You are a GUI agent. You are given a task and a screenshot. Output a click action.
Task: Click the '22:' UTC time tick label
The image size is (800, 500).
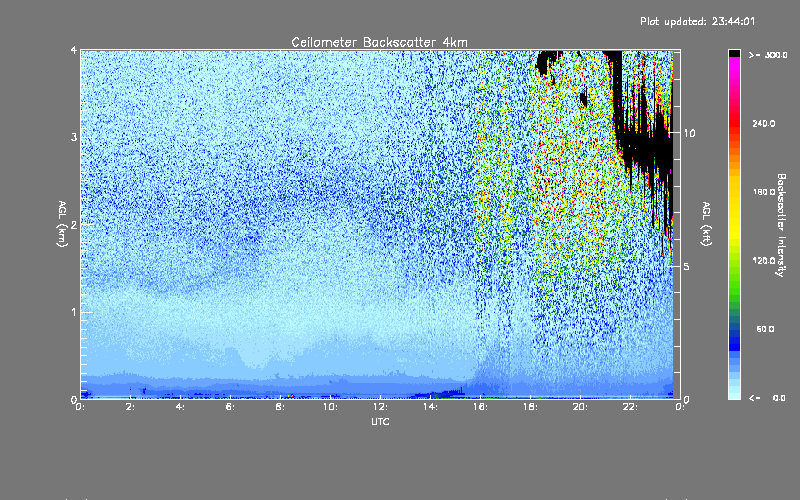[630, 407]
